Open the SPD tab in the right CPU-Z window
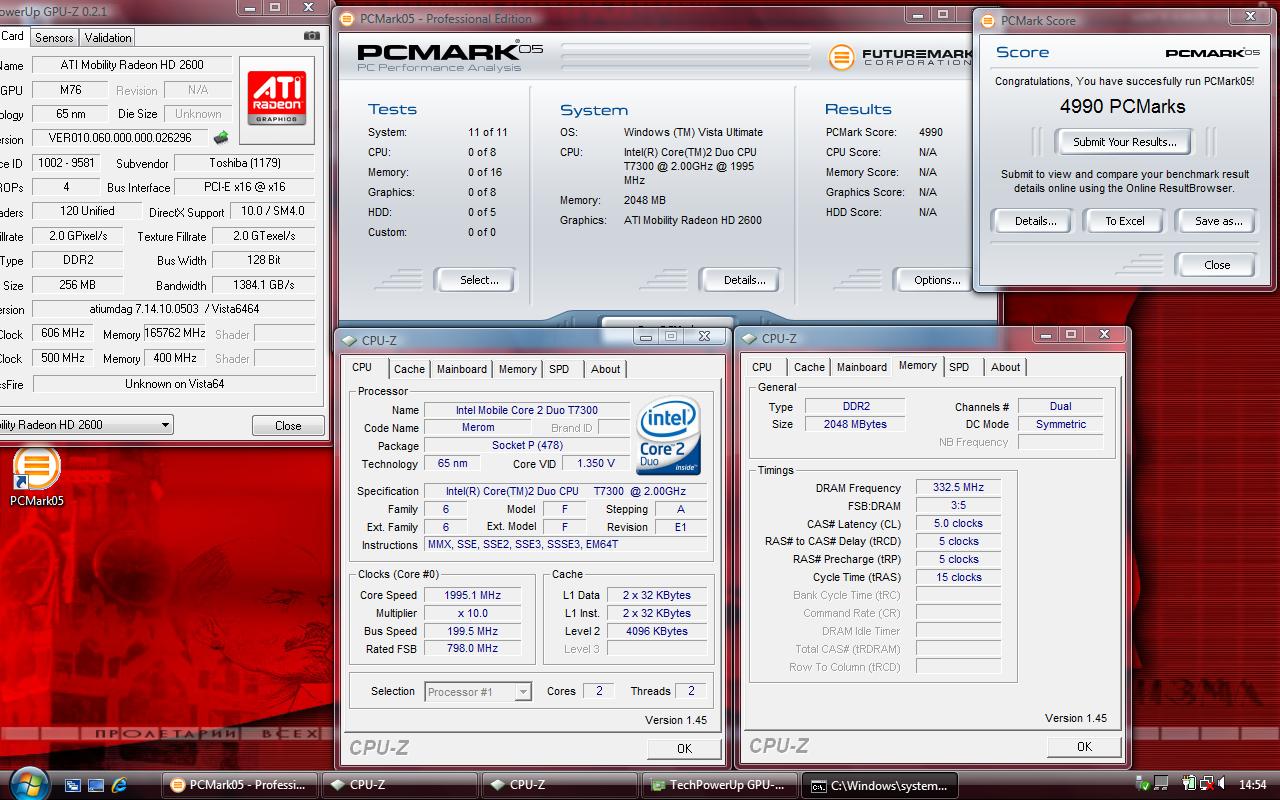The image size is (1280, 800). point(959,367)
